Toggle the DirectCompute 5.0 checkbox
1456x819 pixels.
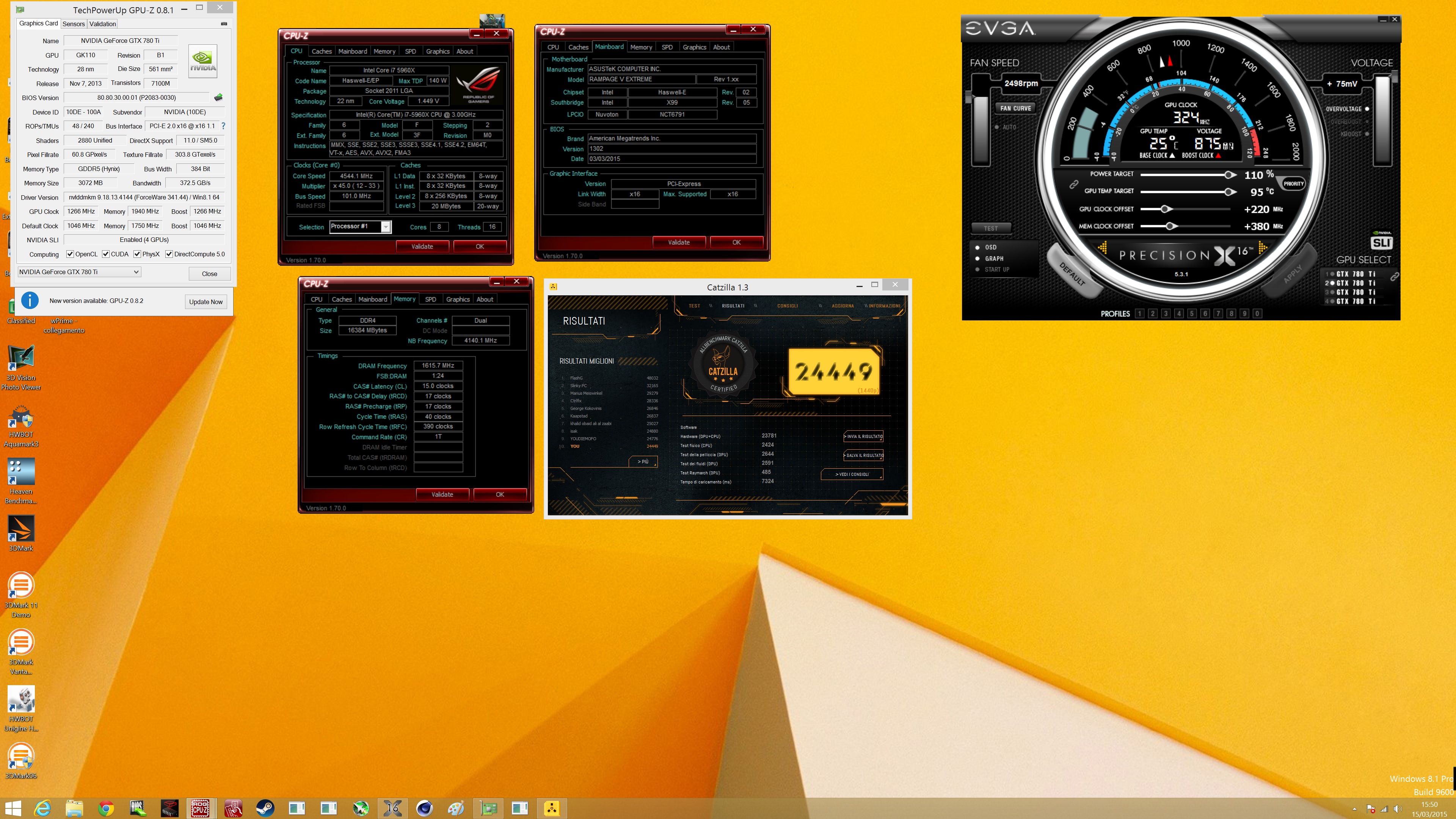[169, 254]
